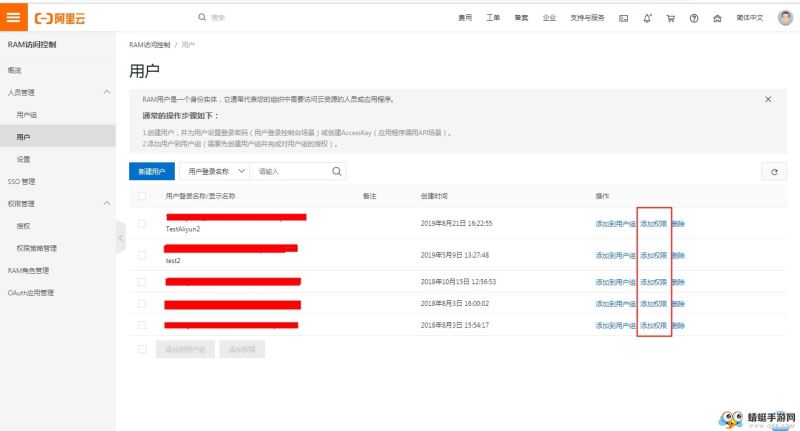
Task: Click 添加到用户组 for test2
Action: tap(615, 255)
